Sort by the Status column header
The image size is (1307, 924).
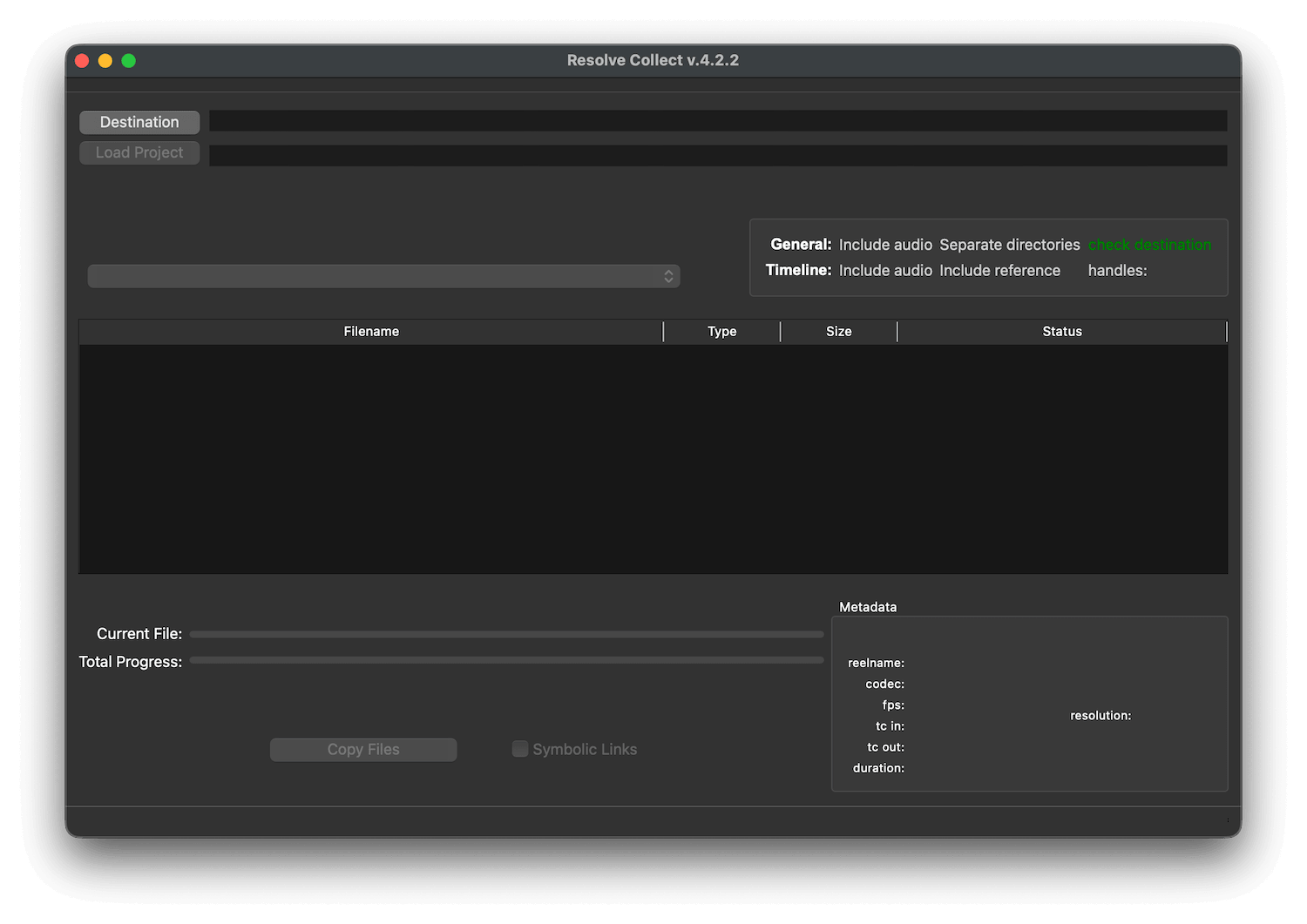pos(1062,332)
